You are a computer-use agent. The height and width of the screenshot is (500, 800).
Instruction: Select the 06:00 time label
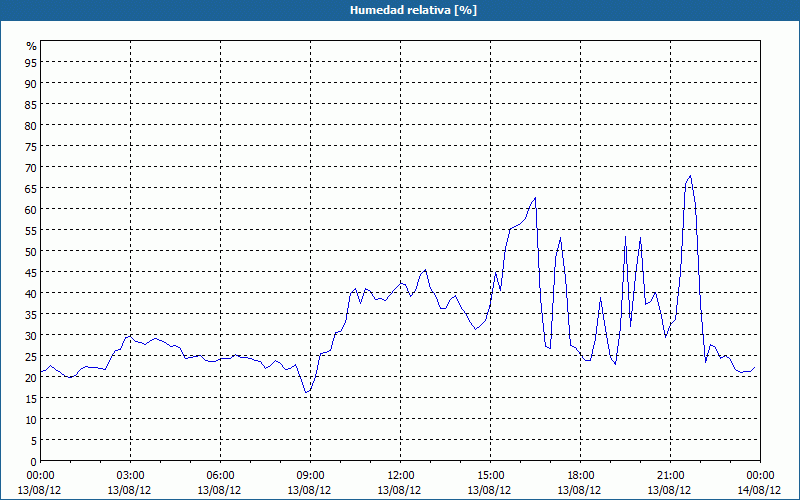220,476
